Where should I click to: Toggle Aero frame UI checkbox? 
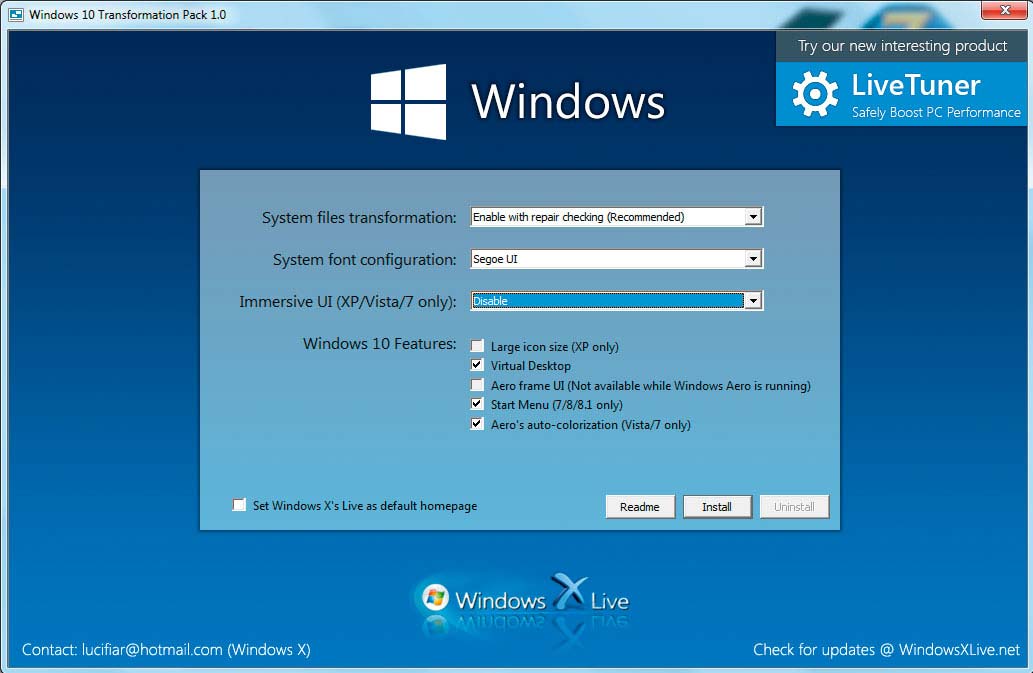pos(477,385)
